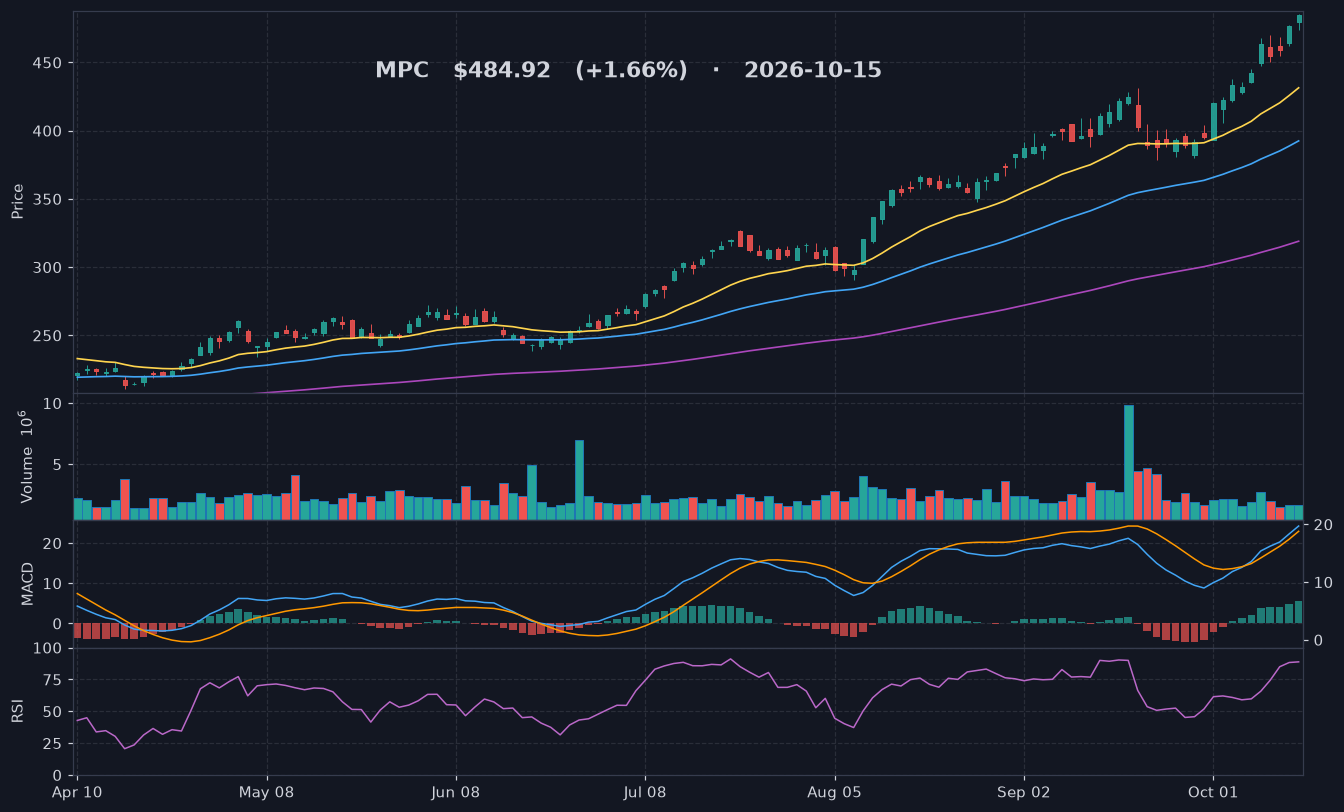Image resolution: width=1344 pixels, height=812 pixels.
Task: Click the (+1.66%) change value in the title
Action: coord(631,71)
